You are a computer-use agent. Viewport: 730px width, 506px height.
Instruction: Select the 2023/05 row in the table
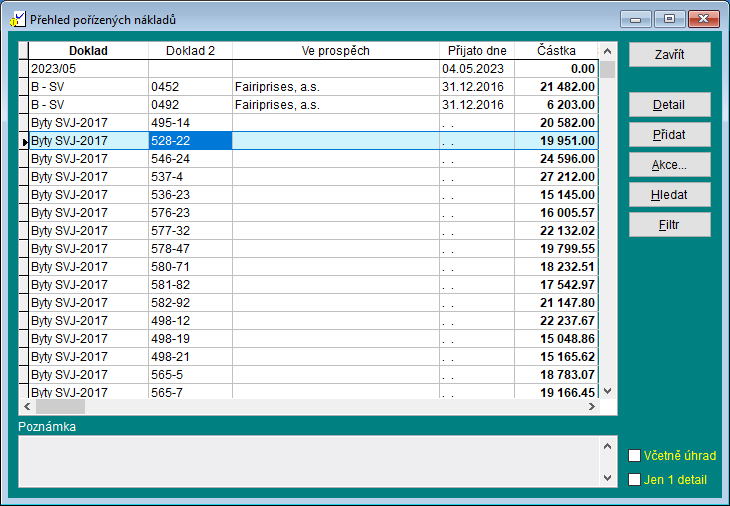pyautogui.click(x=88, y=69)
